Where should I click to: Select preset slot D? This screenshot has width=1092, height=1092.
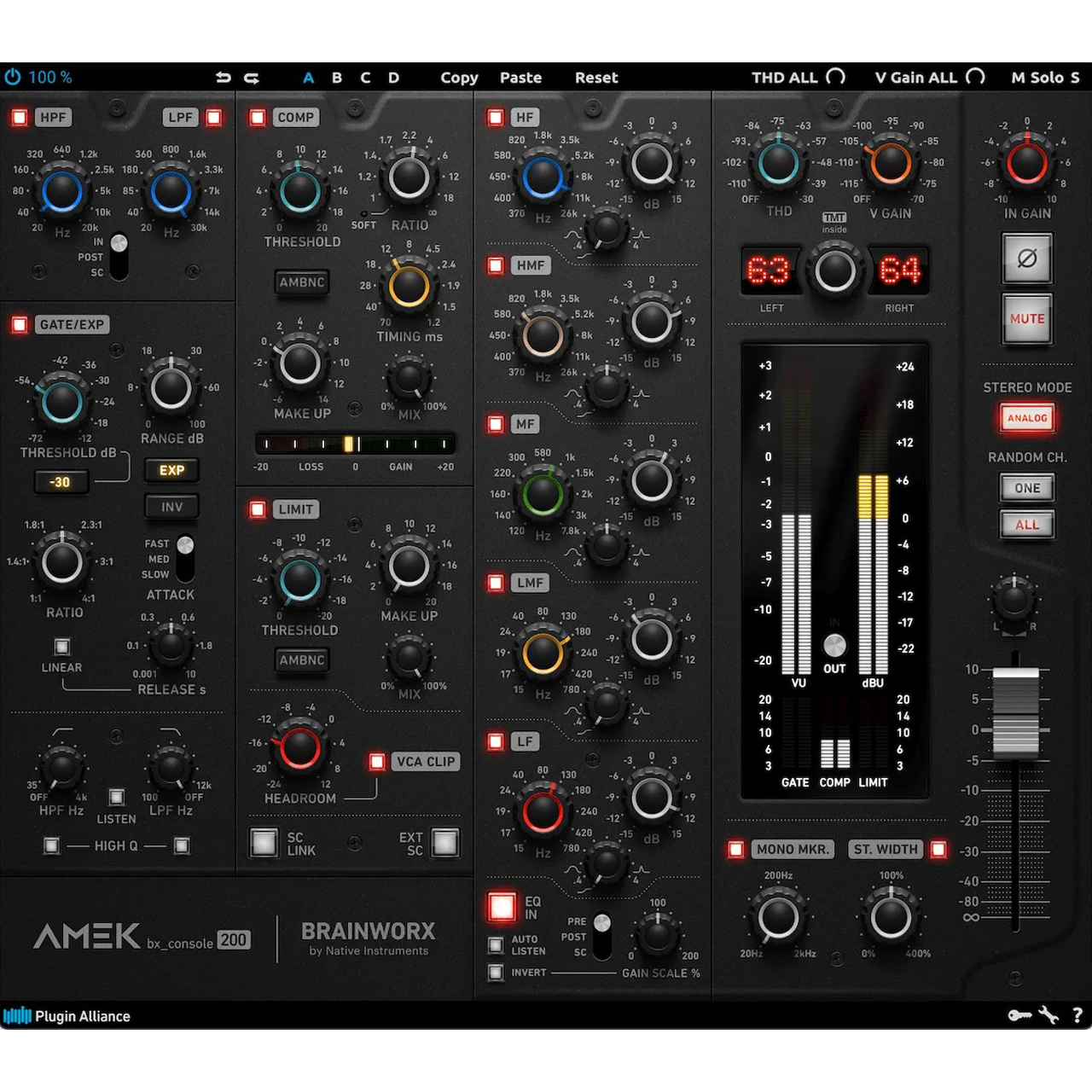(393, 78)
